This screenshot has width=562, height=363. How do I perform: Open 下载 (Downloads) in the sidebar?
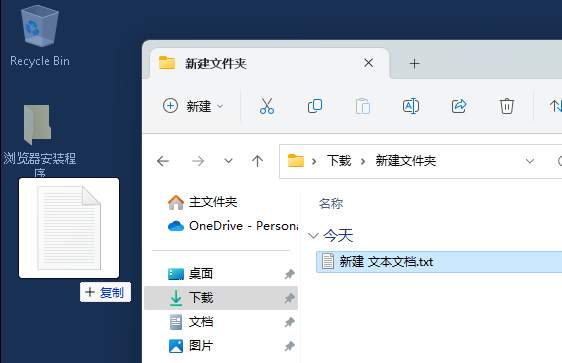[221, 298]
